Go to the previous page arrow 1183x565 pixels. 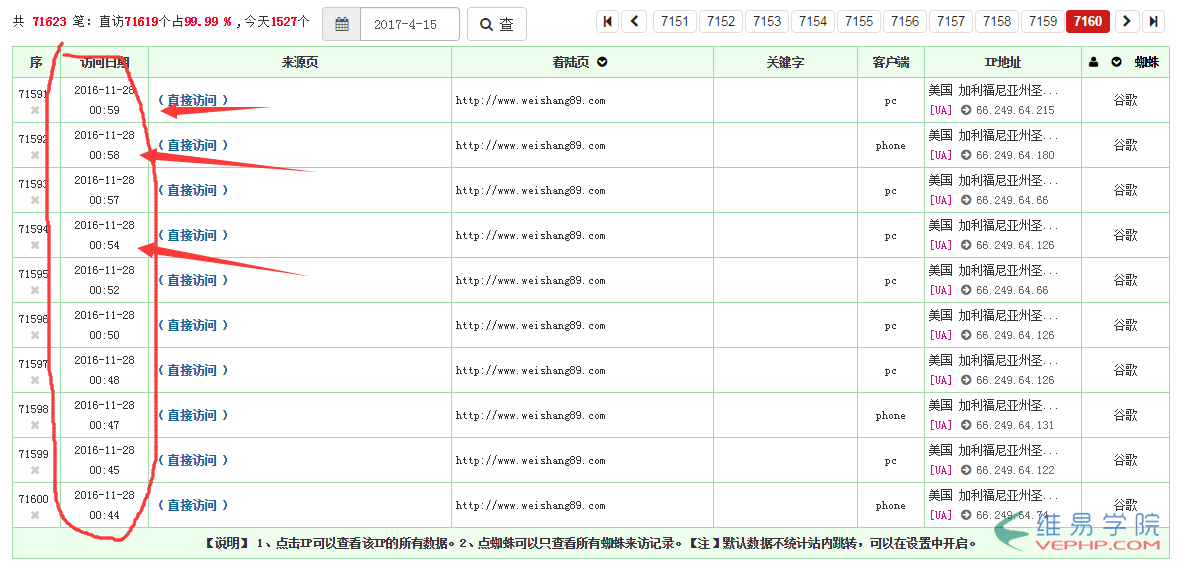(634, 21)
